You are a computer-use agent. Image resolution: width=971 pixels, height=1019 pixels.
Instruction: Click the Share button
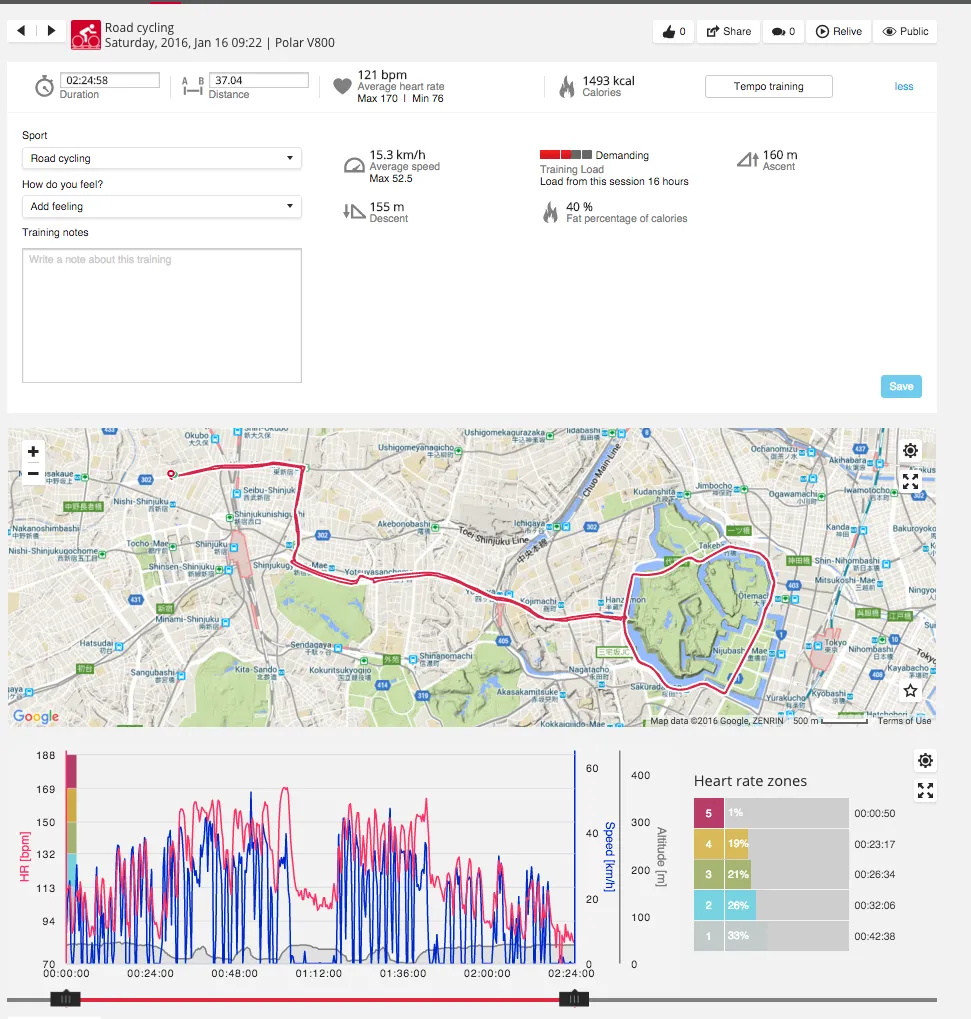pyautogui.click(x=728, y=32)
